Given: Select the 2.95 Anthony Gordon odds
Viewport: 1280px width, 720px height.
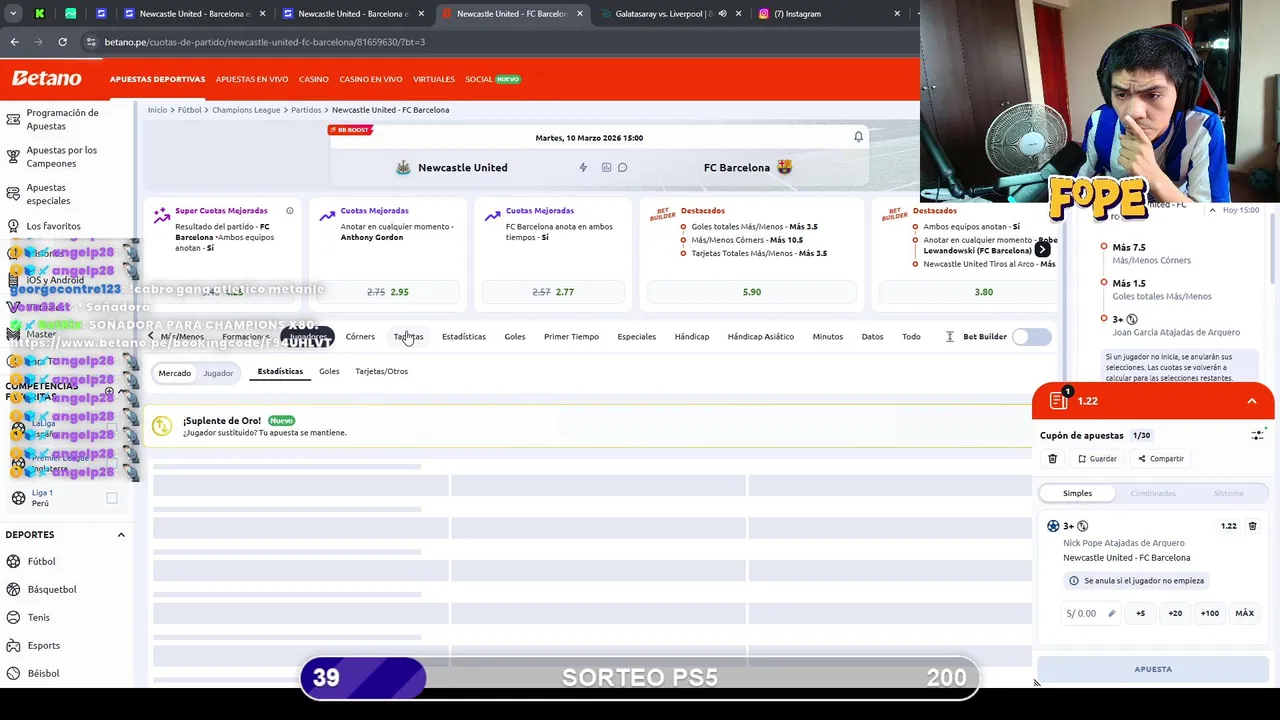Looking at the screenshot, I should click(x=387, y=292).
